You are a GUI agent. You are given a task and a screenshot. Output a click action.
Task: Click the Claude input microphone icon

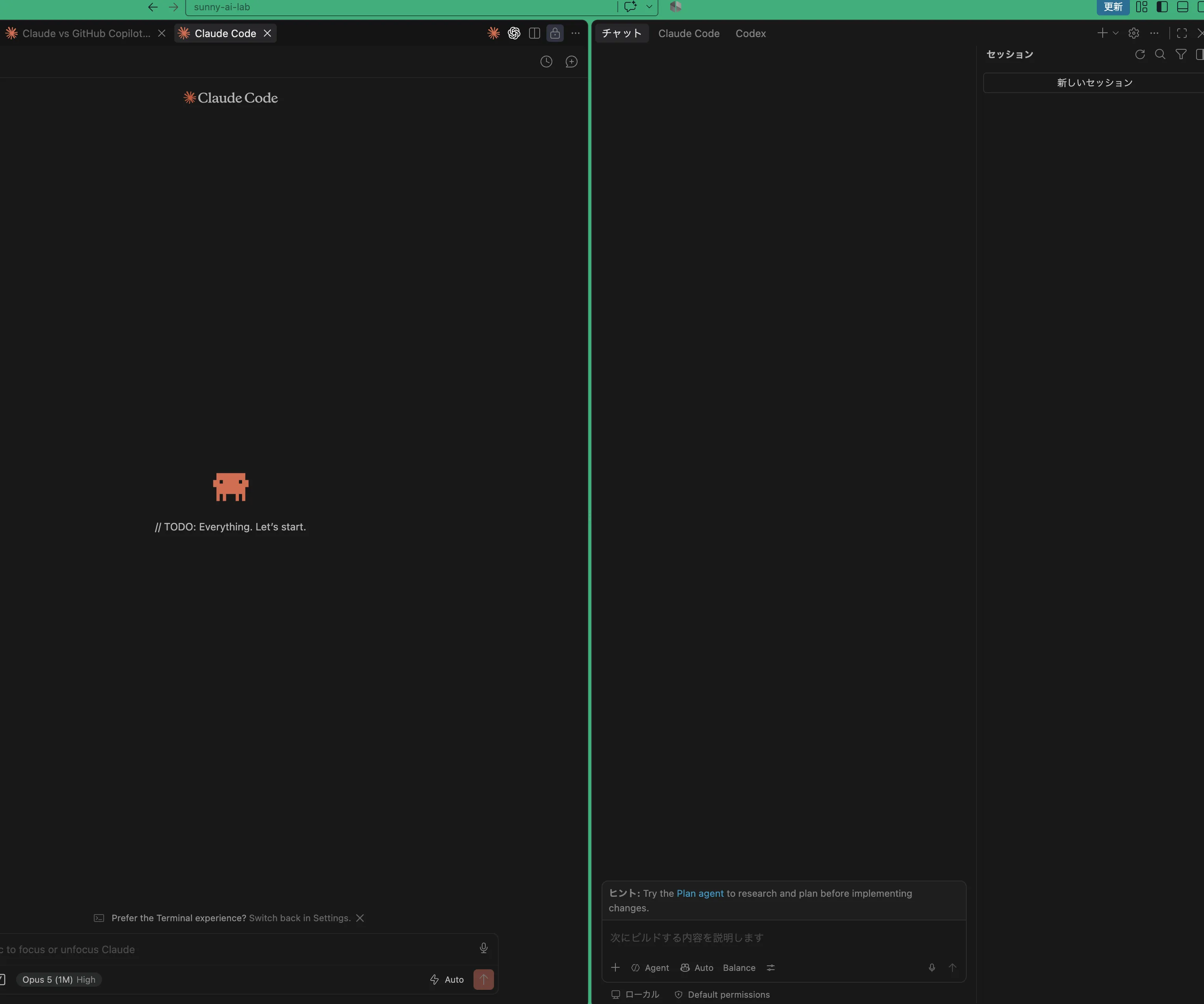pyautogui.click(x=484, y=948)
